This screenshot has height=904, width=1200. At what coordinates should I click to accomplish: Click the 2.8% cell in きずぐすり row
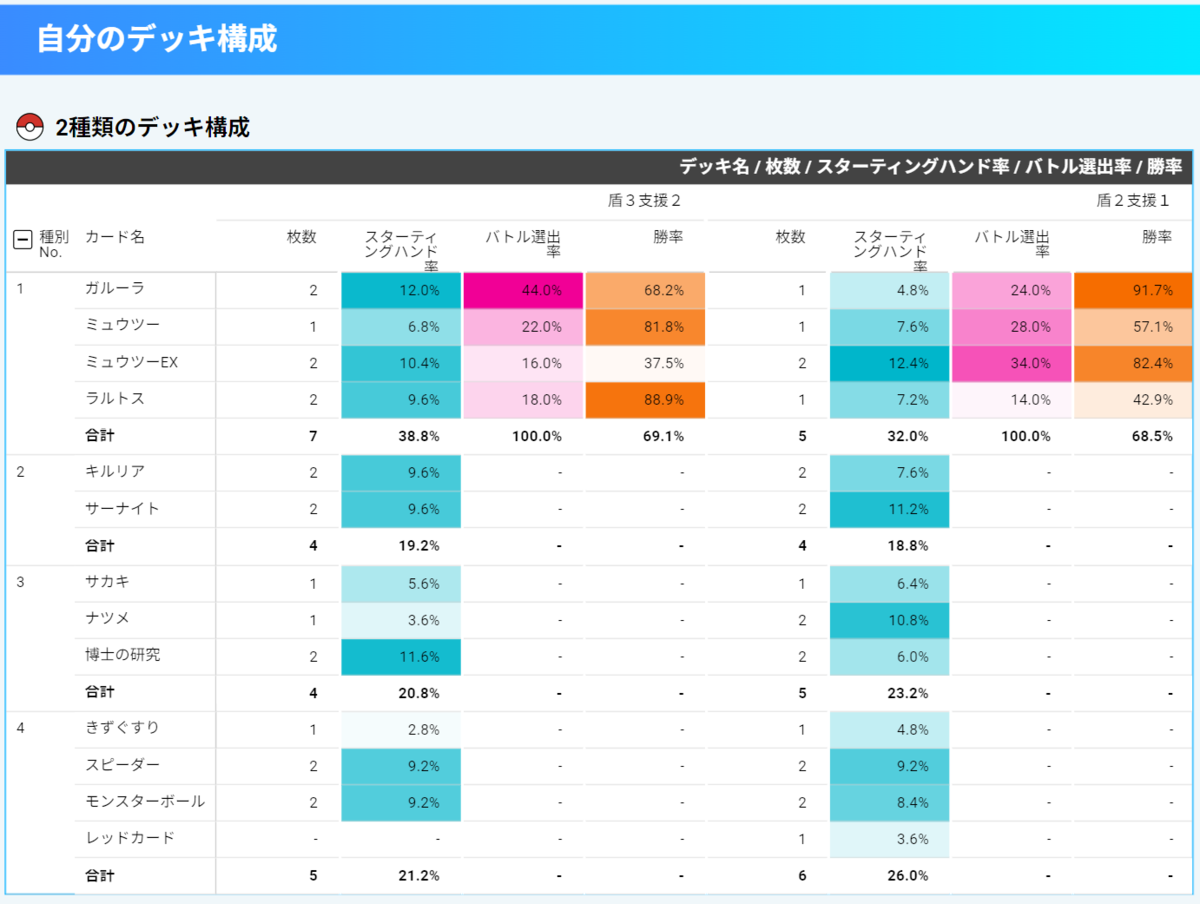point(401,730)
